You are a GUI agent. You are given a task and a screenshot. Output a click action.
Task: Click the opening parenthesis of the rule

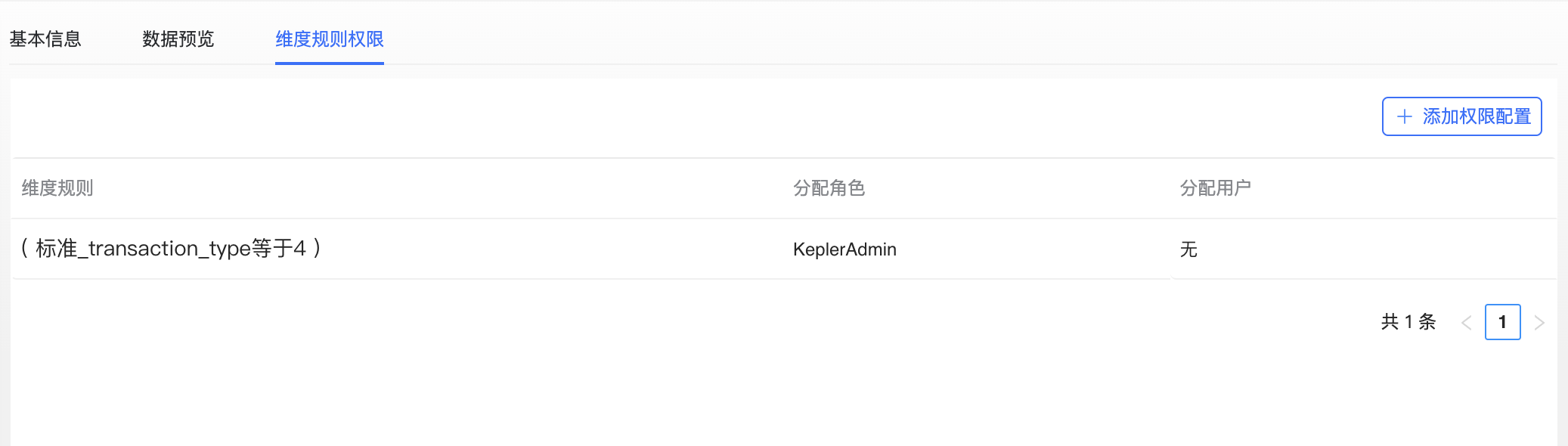point(25,248)
